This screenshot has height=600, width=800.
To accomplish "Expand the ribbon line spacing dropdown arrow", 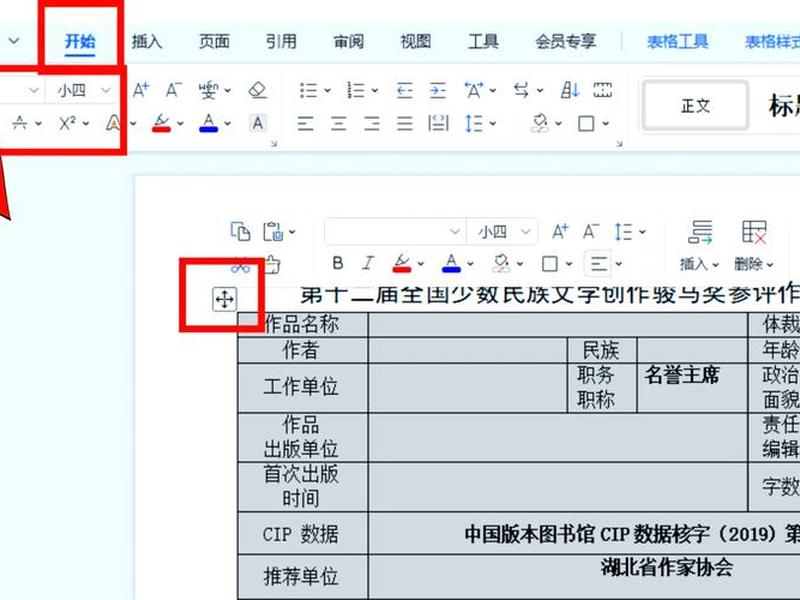I will point(493,123).
